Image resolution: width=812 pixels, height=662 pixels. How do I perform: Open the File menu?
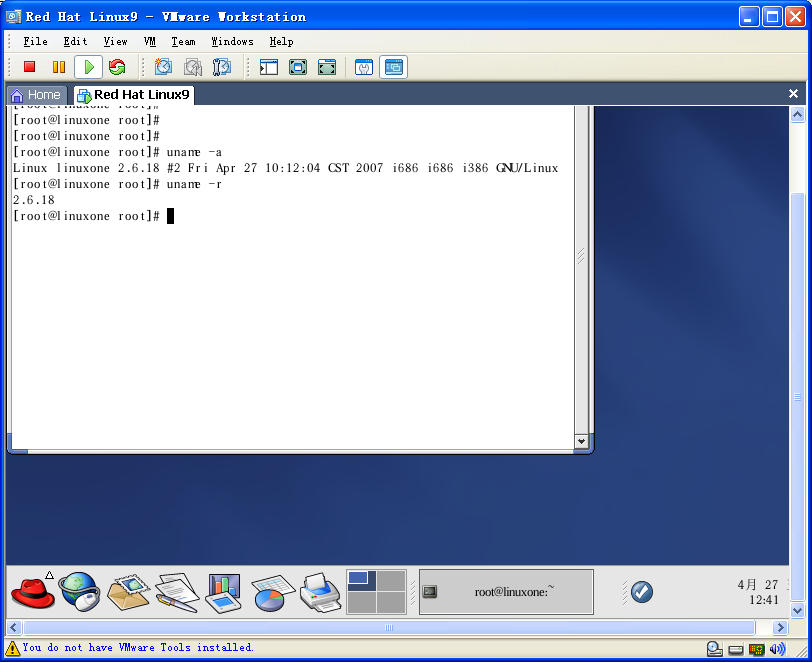click(35, 41)
